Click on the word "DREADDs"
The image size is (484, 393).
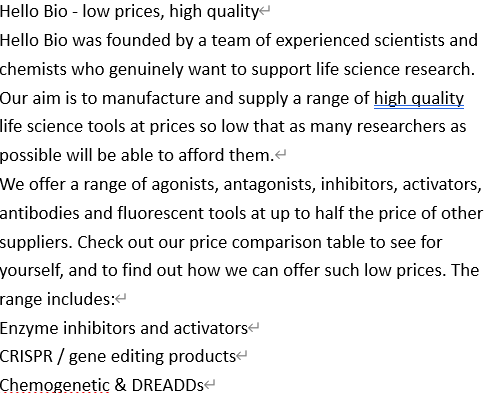(x=168, y=385)
